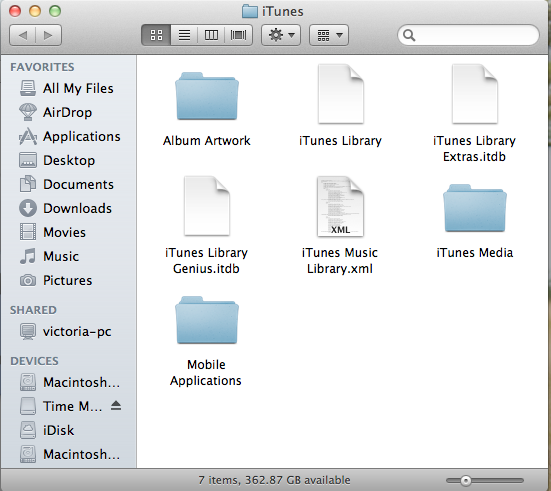Select the iTunes Library Extras.itdb file icon
Image resolution: width=551 pixels, height=491 pixels.
coord(475,94)
